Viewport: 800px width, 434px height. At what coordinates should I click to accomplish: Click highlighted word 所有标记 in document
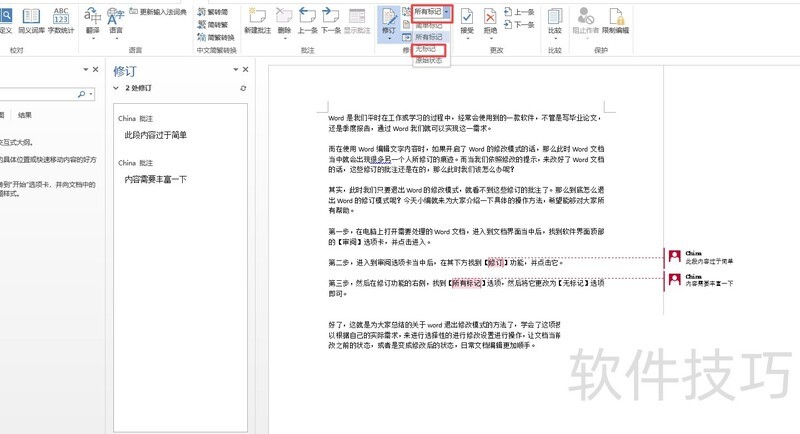coord(466,283)
